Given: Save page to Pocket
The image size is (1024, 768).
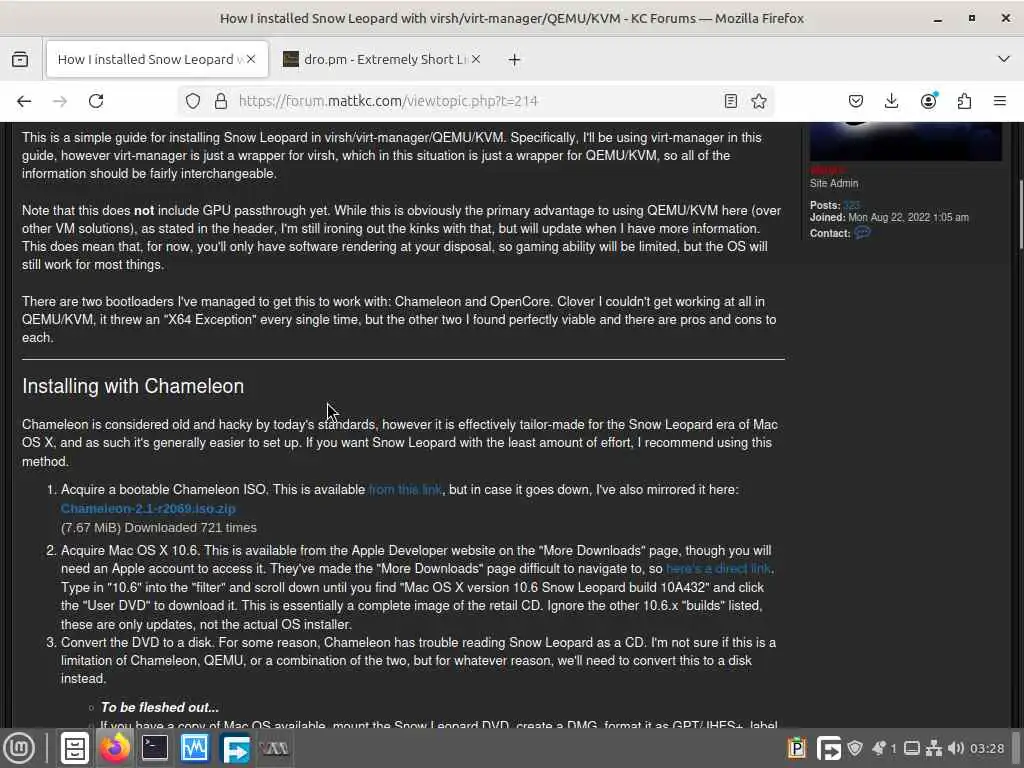Looking at the screenshot, I should (x=856, y=101).
